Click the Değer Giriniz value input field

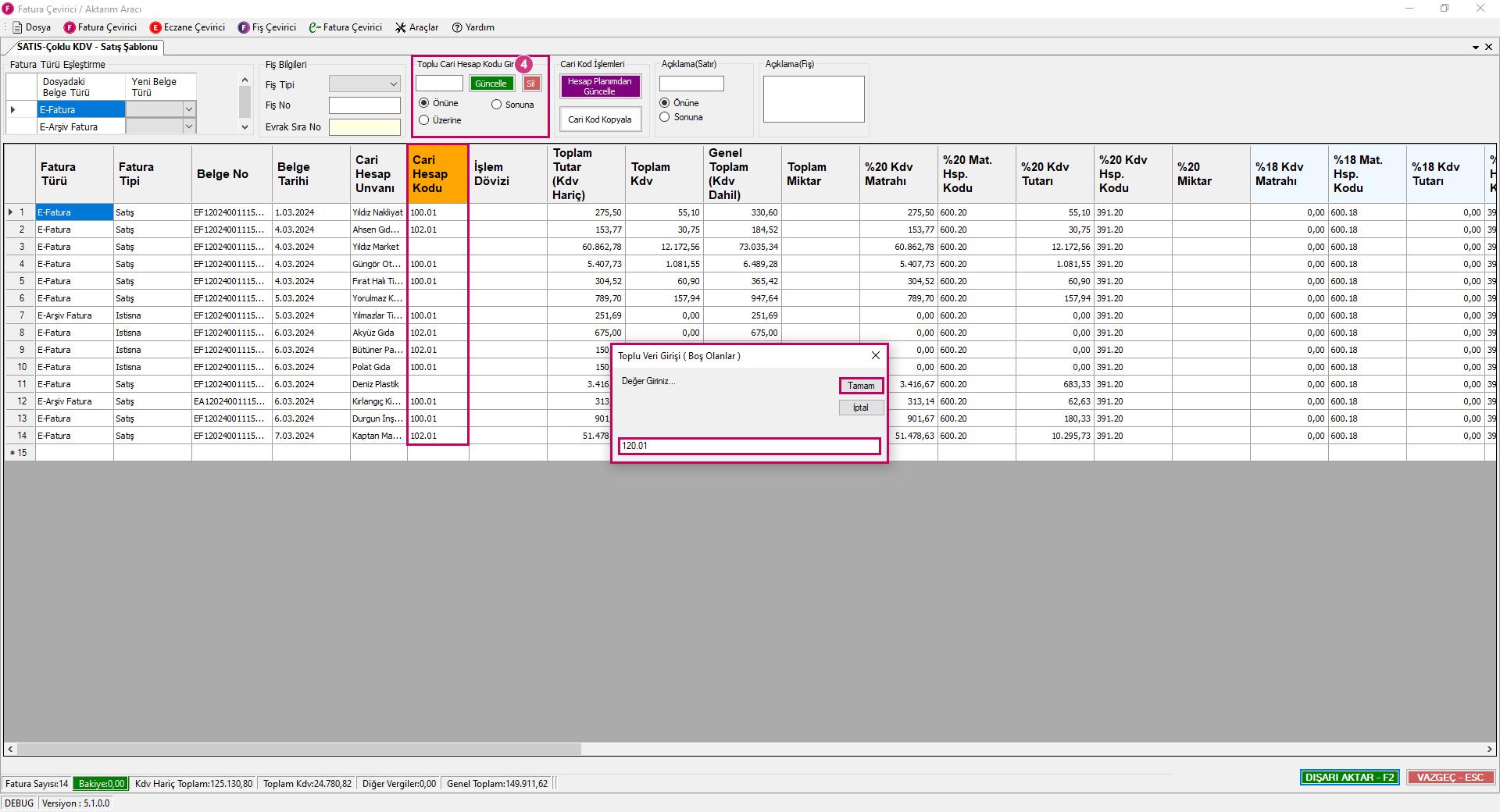748,446
